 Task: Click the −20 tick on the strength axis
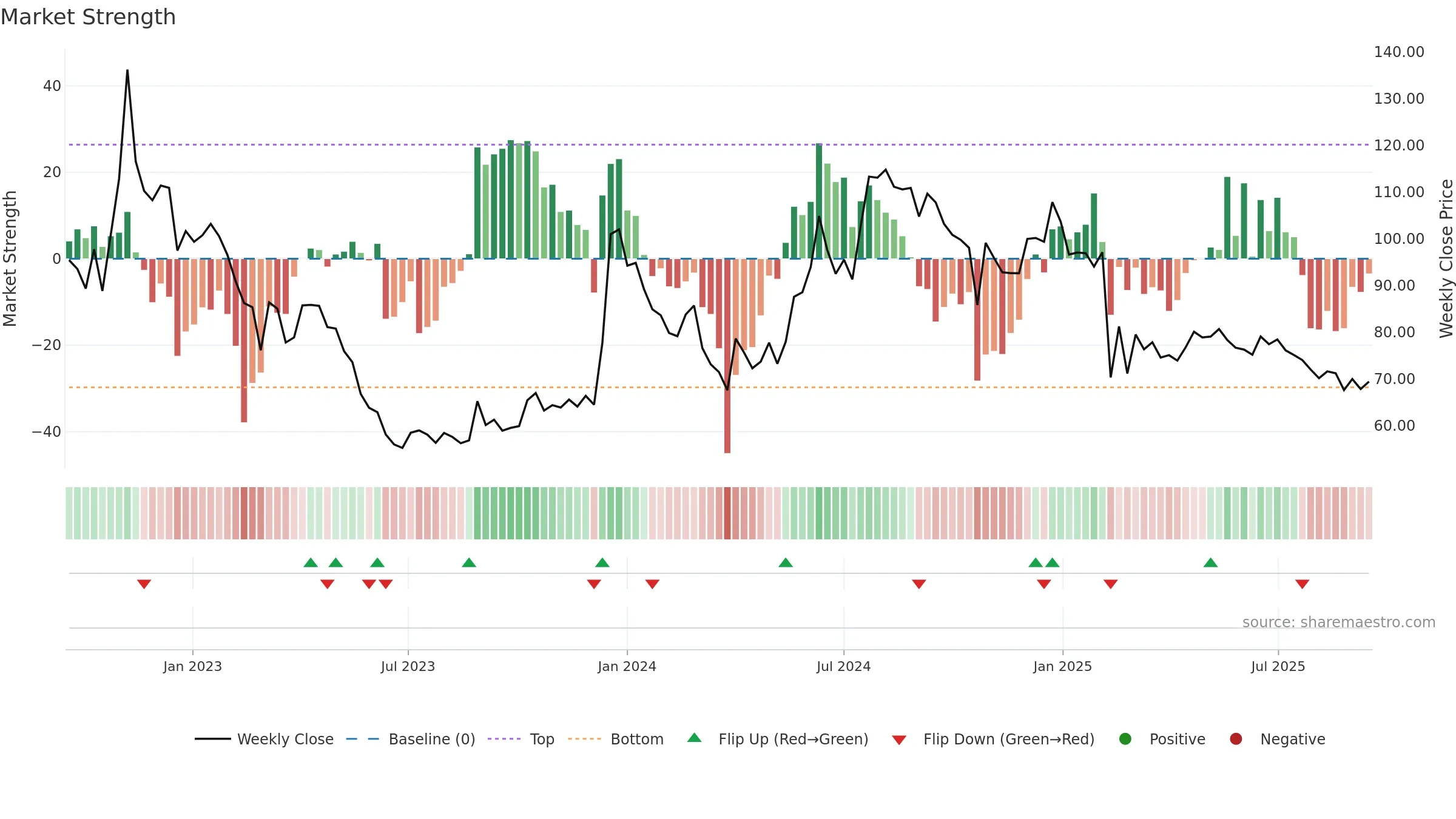click(x=46, y=345)
